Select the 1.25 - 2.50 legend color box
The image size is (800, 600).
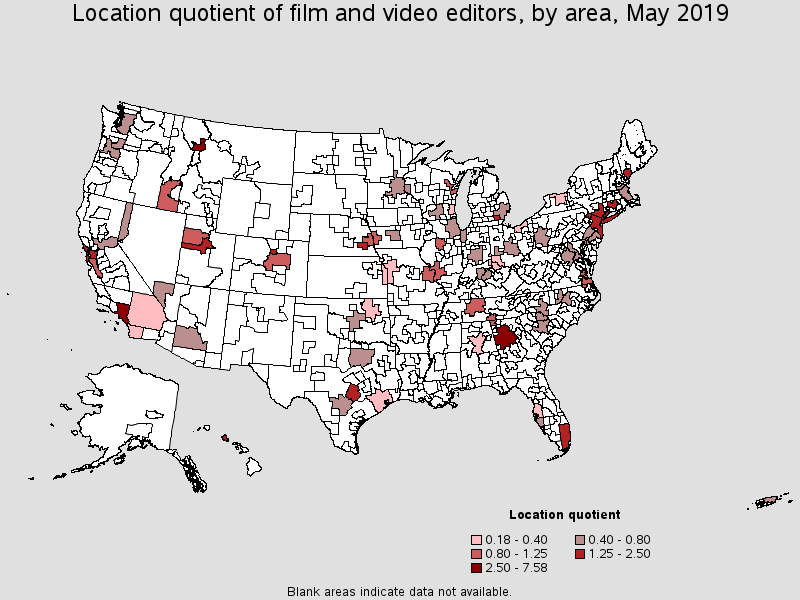[580, 553]
